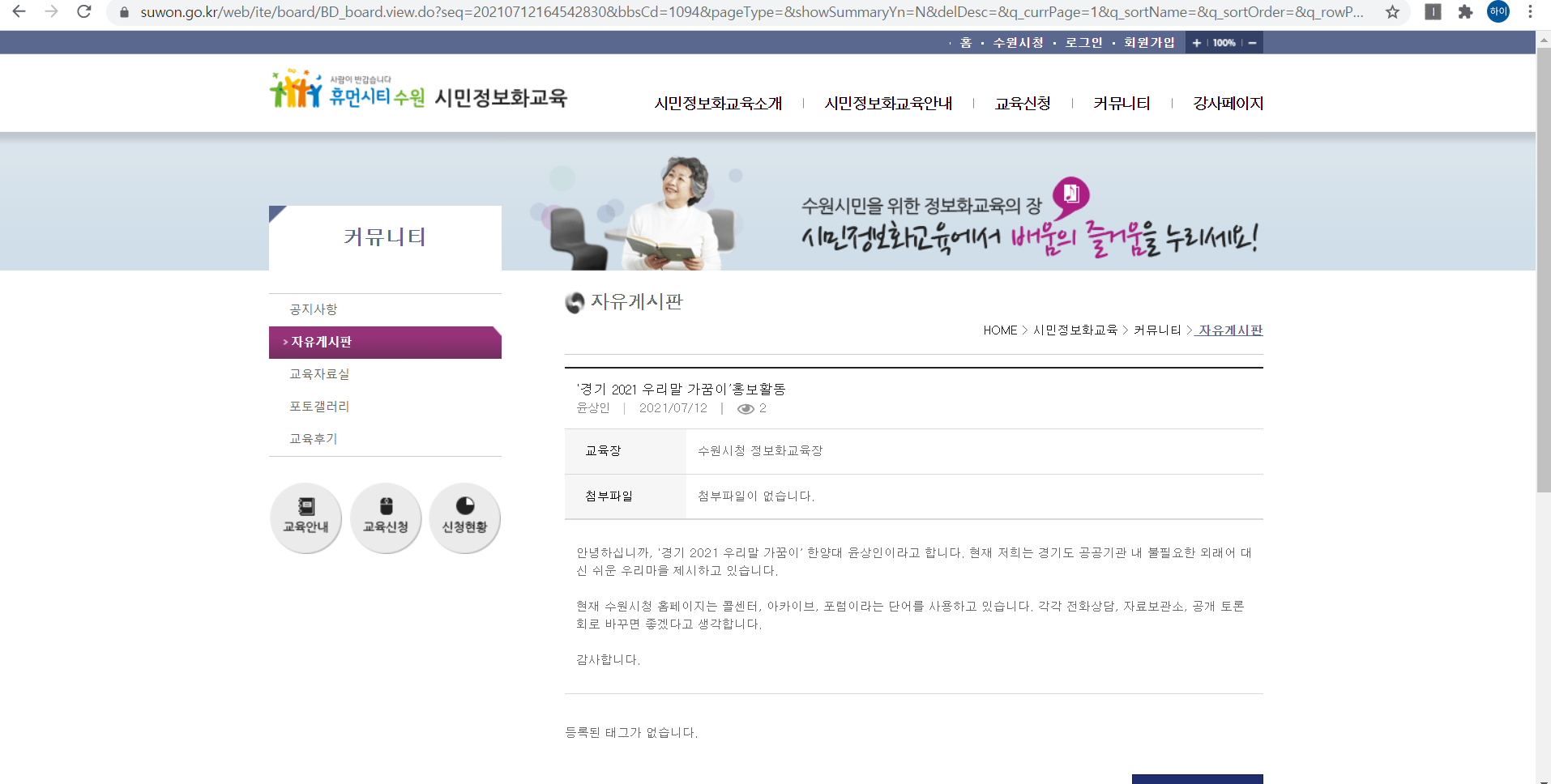Click the browser back arrow
Image resolution: width=1551 pixels, height=784 pixels.
[19, 12]
